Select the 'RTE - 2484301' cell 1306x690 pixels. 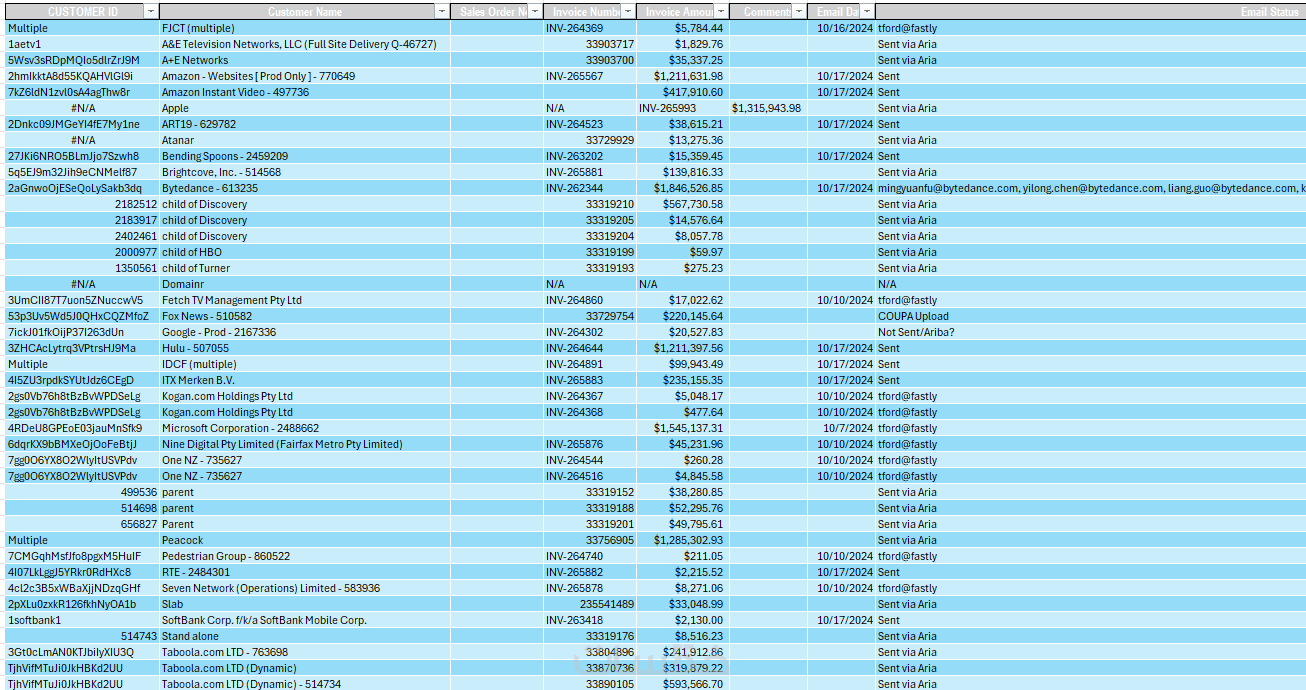tap(305, 572)
